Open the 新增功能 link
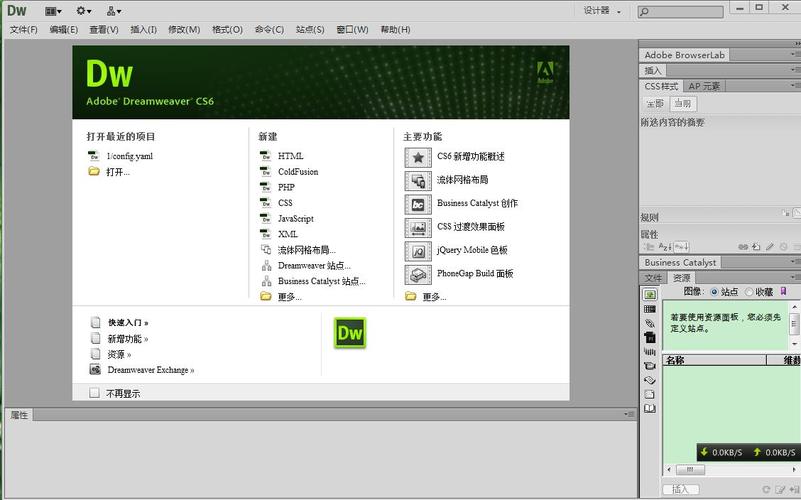The height and width of the screenshot is (500, 801). tap(128, 339)
